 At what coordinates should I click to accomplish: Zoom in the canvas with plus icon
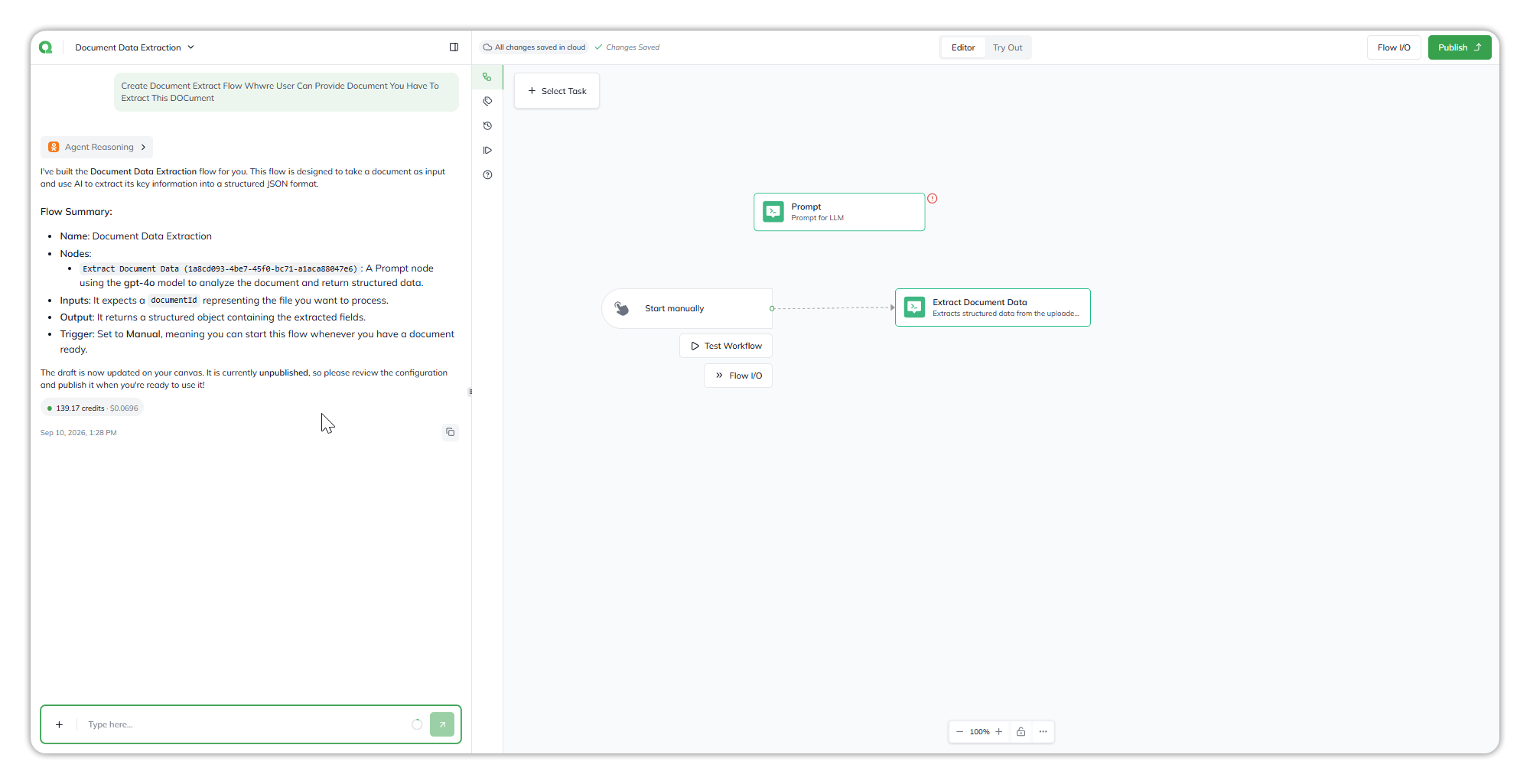click(999, 732)
